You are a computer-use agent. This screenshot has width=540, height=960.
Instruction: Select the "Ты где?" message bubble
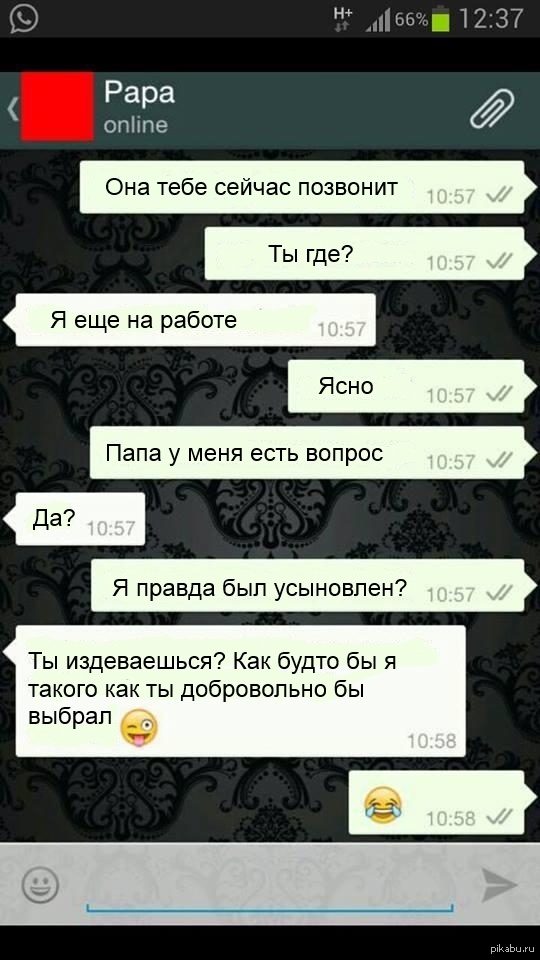[x=365, y=253]
